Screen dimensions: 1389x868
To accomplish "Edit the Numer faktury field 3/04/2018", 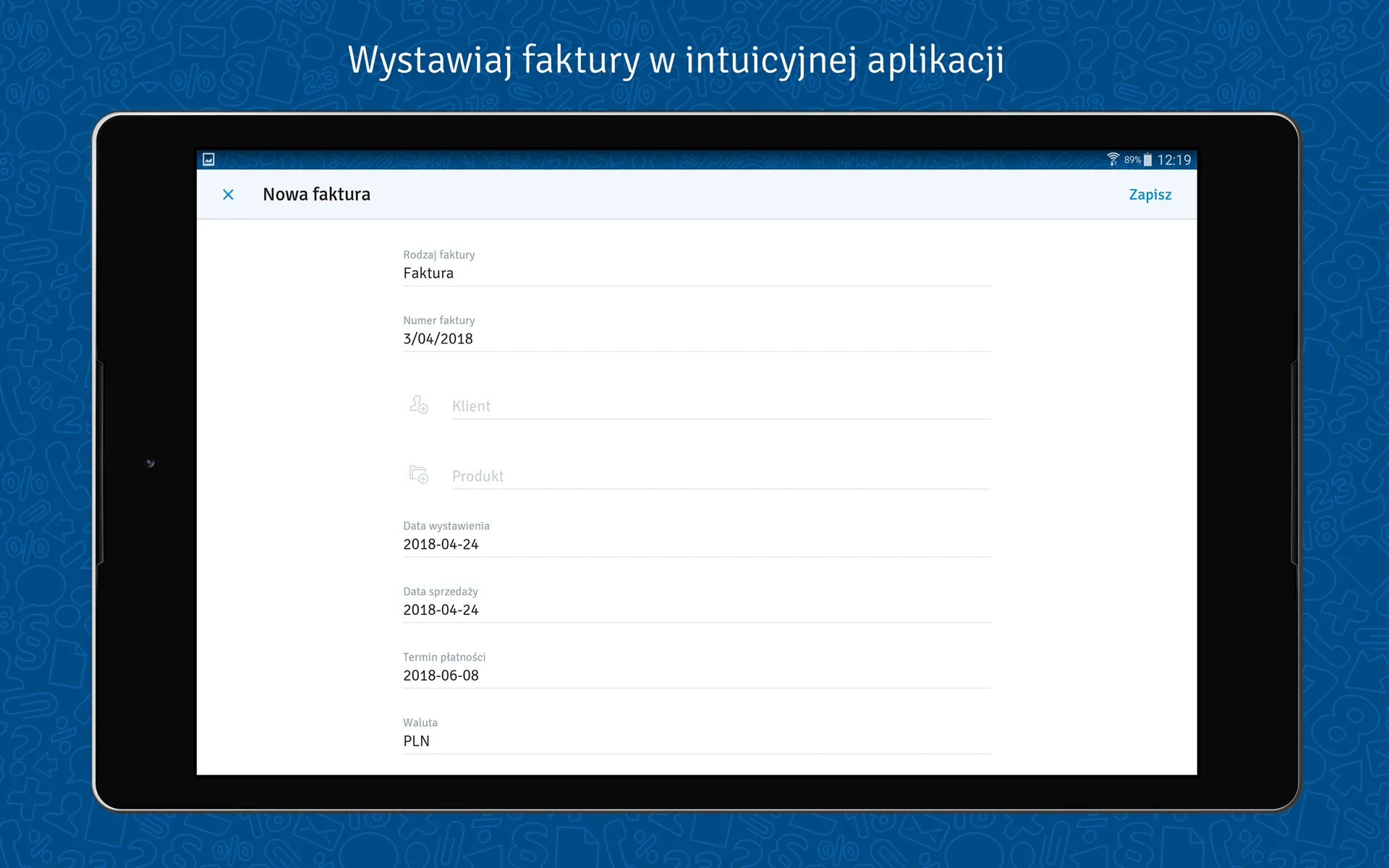I will click(x=696, y=332).
